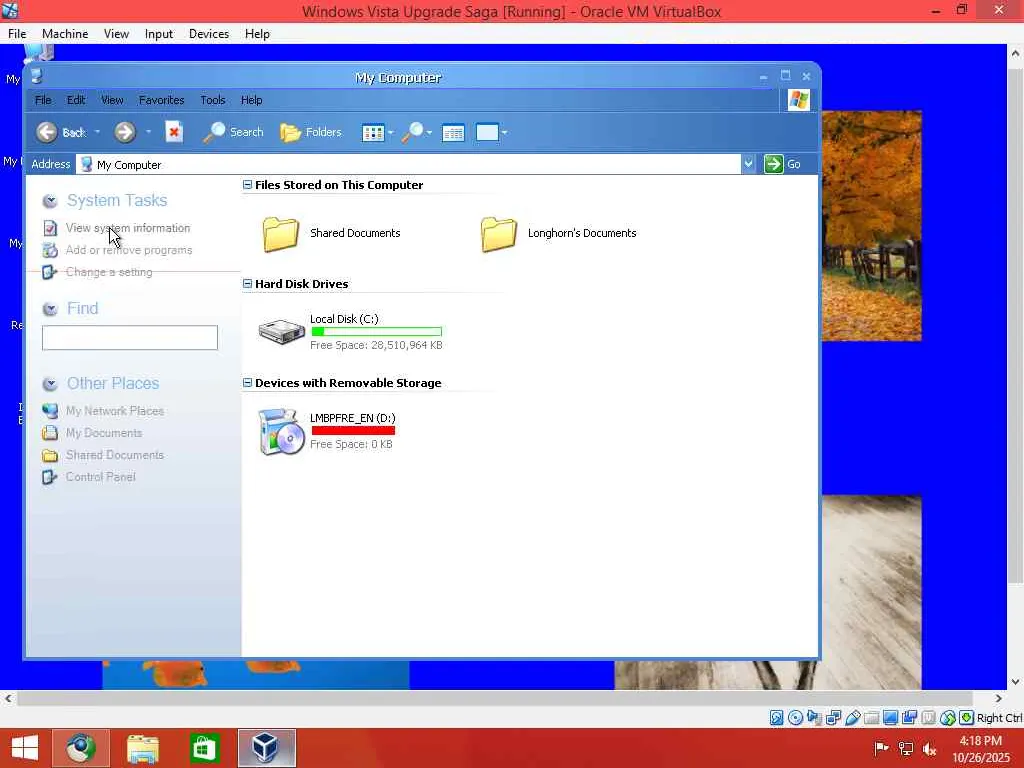Click My Network Places link
Image resolution: width=1024 pixels, height=768 pixels.
114,411
